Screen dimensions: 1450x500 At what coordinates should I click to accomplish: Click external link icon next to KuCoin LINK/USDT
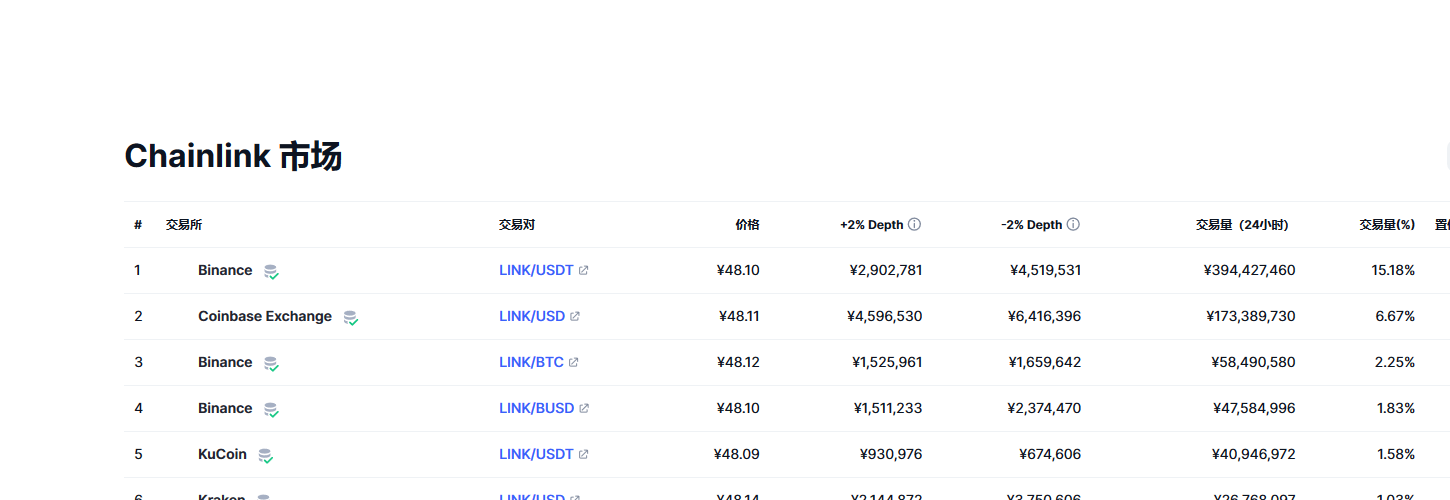point(584,454)
